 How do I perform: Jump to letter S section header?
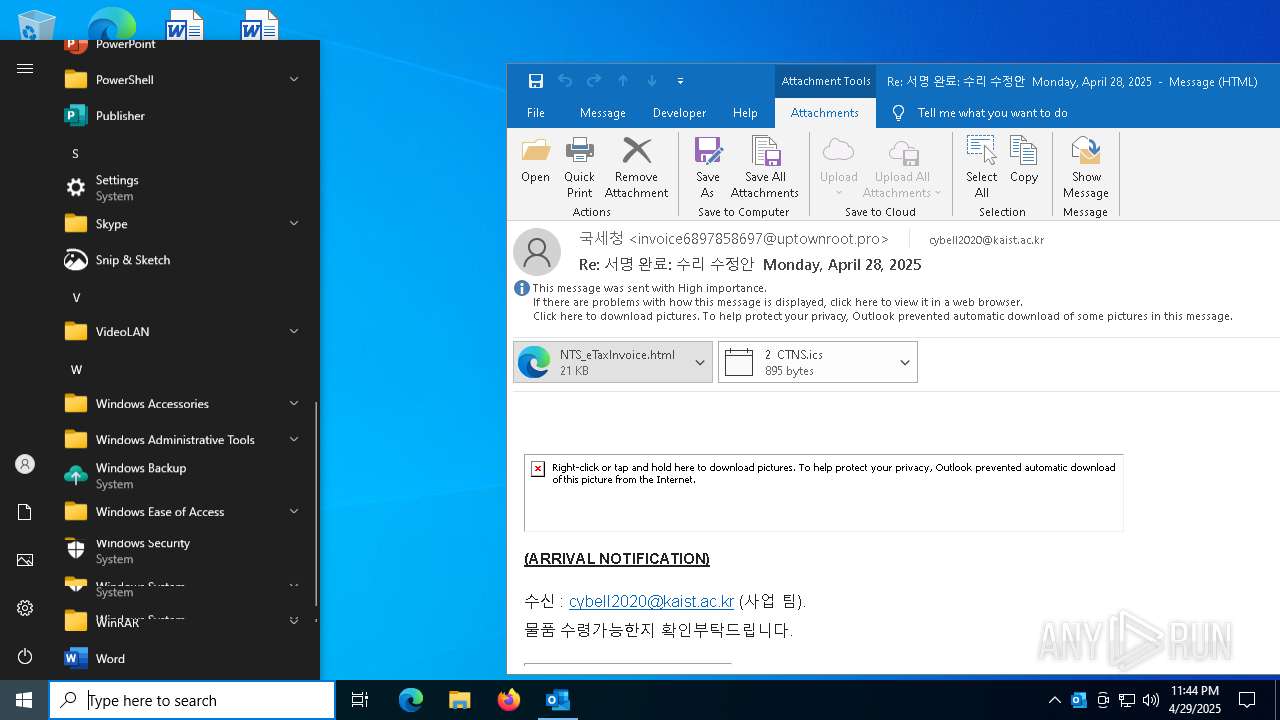tap(75, 153)
